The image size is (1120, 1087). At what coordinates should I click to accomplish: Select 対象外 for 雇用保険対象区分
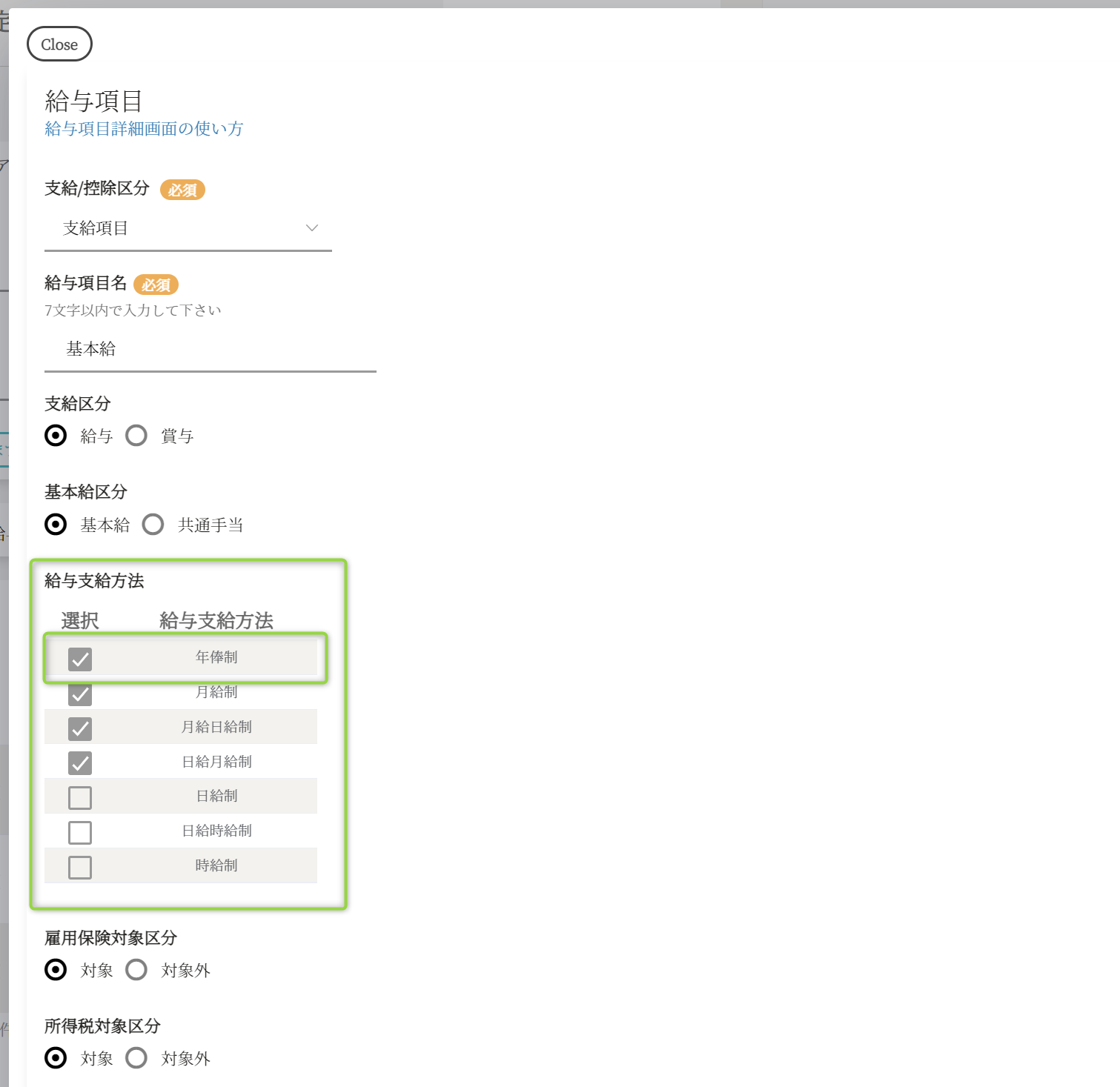click(136, 969)
